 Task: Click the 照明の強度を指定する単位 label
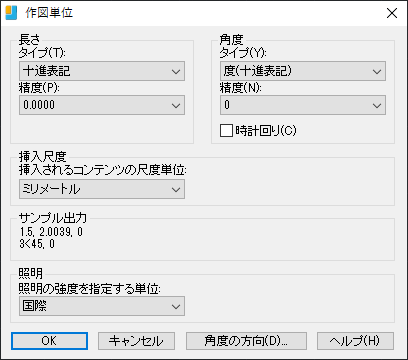(90, 289)
